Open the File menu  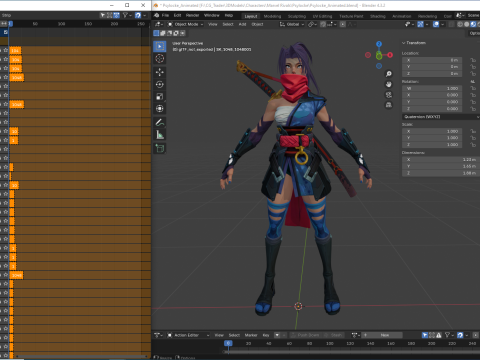165,15
